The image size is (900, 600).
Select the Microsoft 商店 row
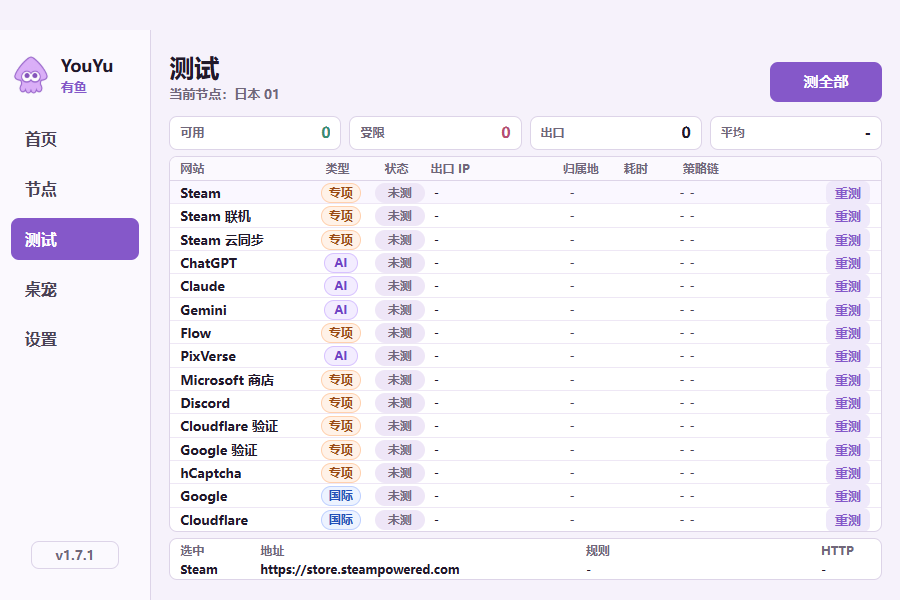(x=525, y=380)
